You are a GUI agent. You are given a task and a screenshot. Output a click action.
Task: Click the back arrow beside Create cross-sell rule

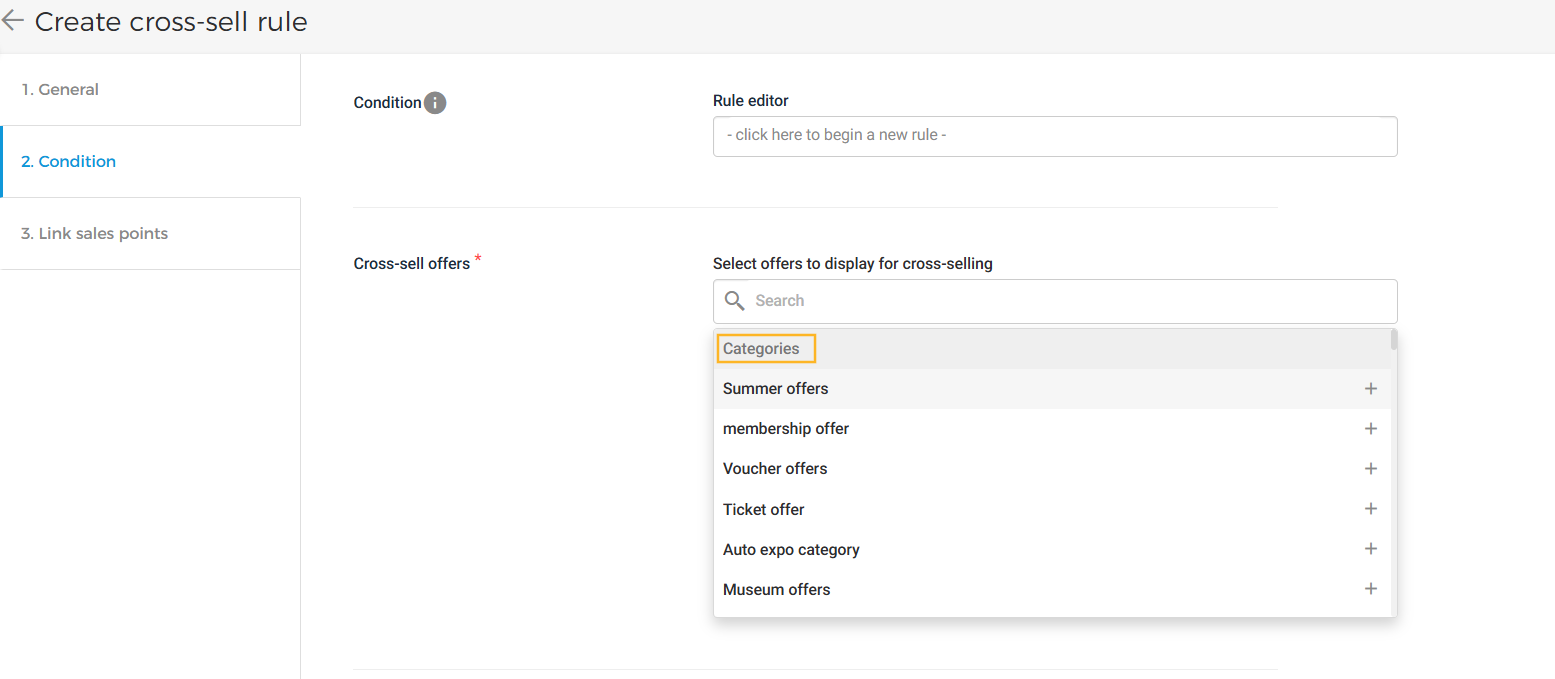click(13, 21)
